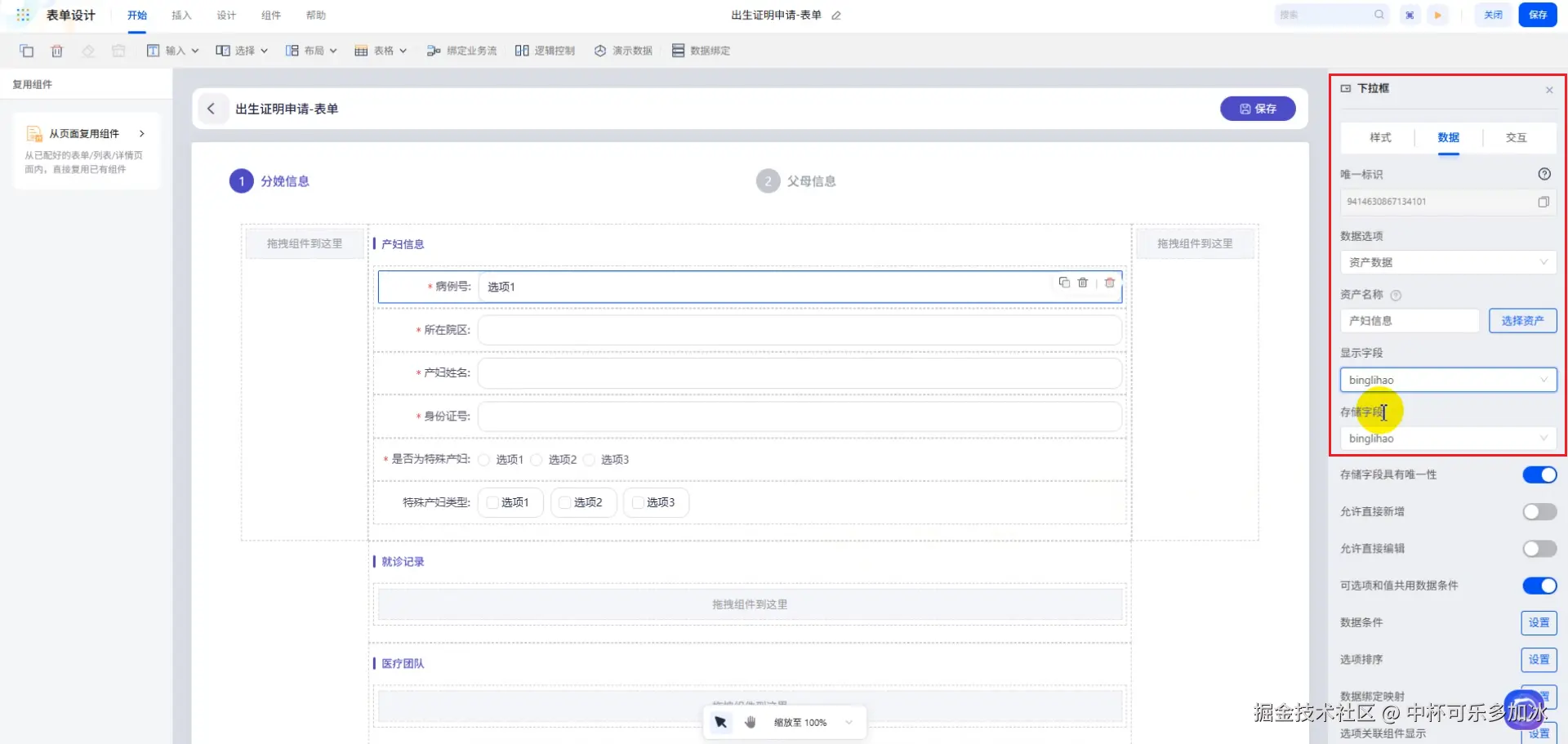The height and width of the screenshot is (744, 1568).
Task: Click the pencil icon to rename the form title
Action: [x=836, y=16]
